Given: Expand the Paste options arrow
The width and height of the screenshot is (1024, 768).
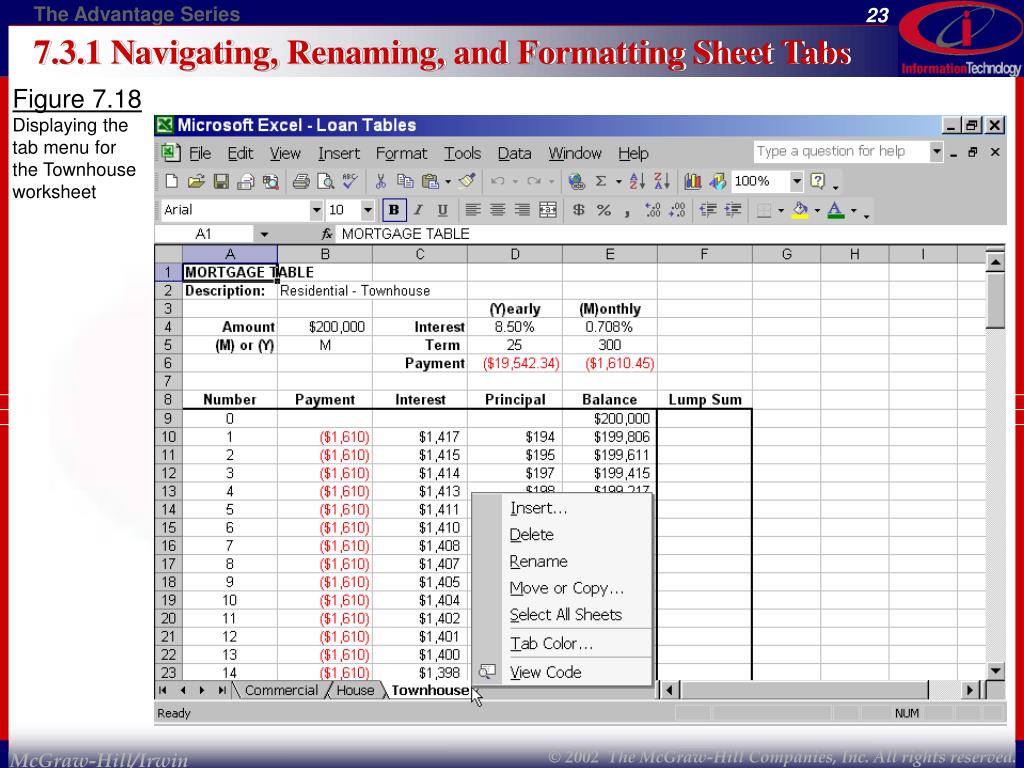Looking at the screenshot, I should [x=448, y=182].
